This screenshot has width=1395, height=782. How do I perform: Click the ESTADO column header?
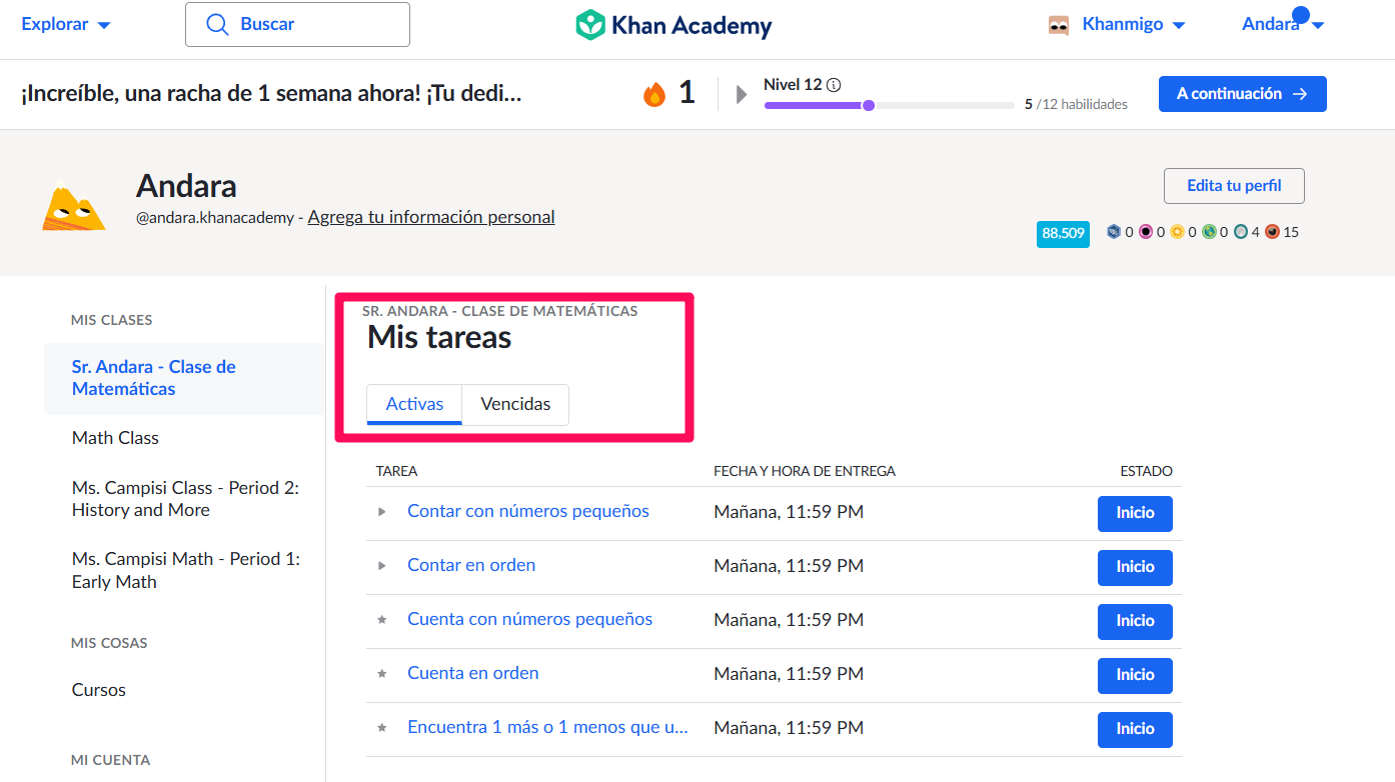point(1146,471)
